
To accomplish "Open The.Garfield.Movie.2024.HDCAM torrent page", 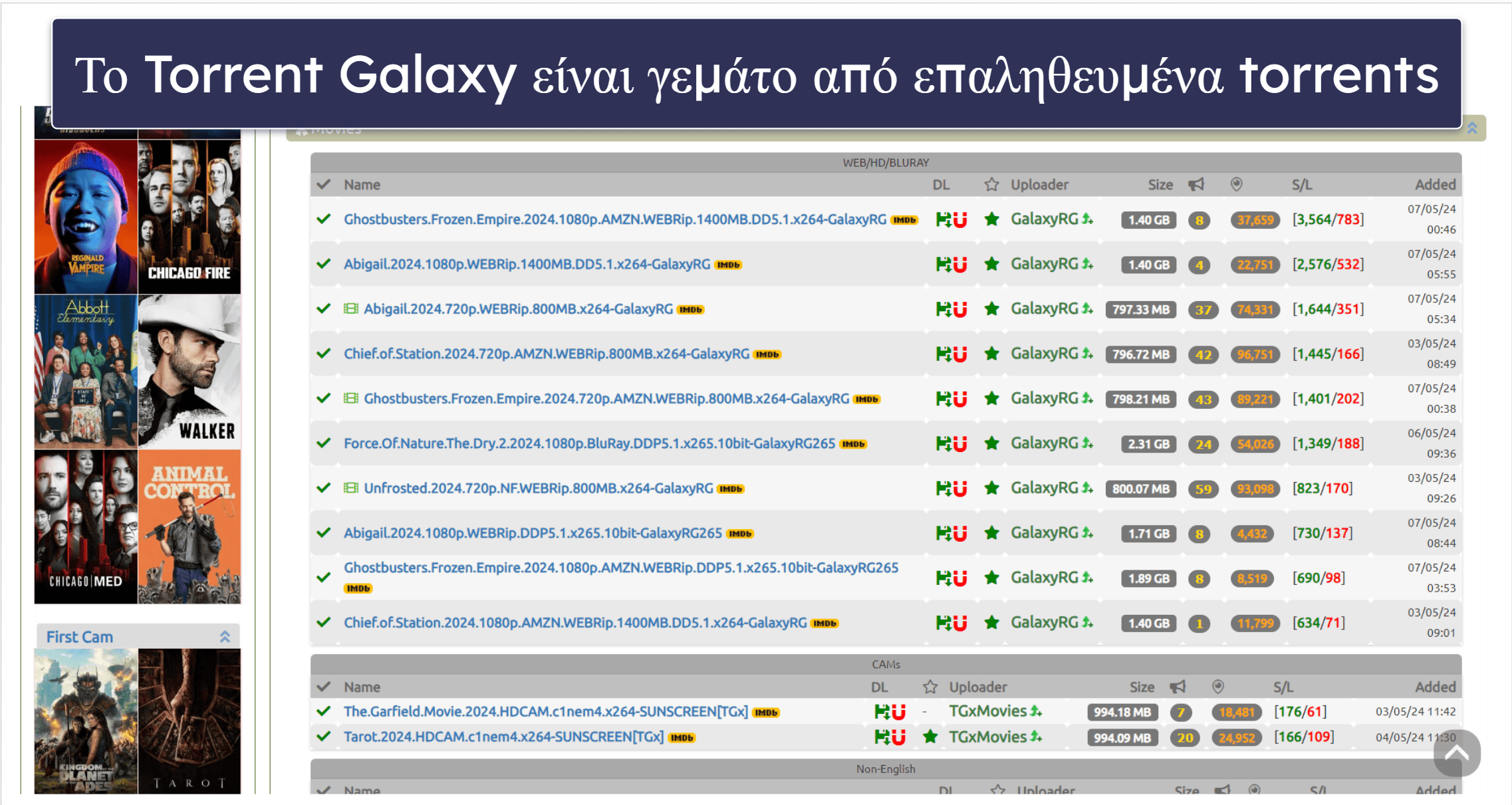I will [x=546, y=712].
